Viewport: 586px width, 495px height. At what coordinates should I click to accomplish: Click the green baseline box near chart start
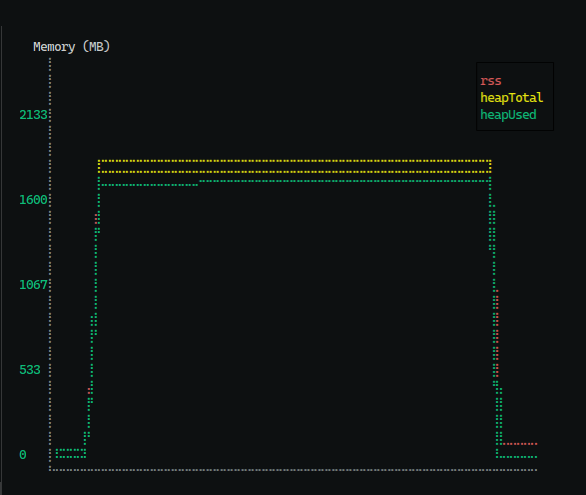(71, 453)
